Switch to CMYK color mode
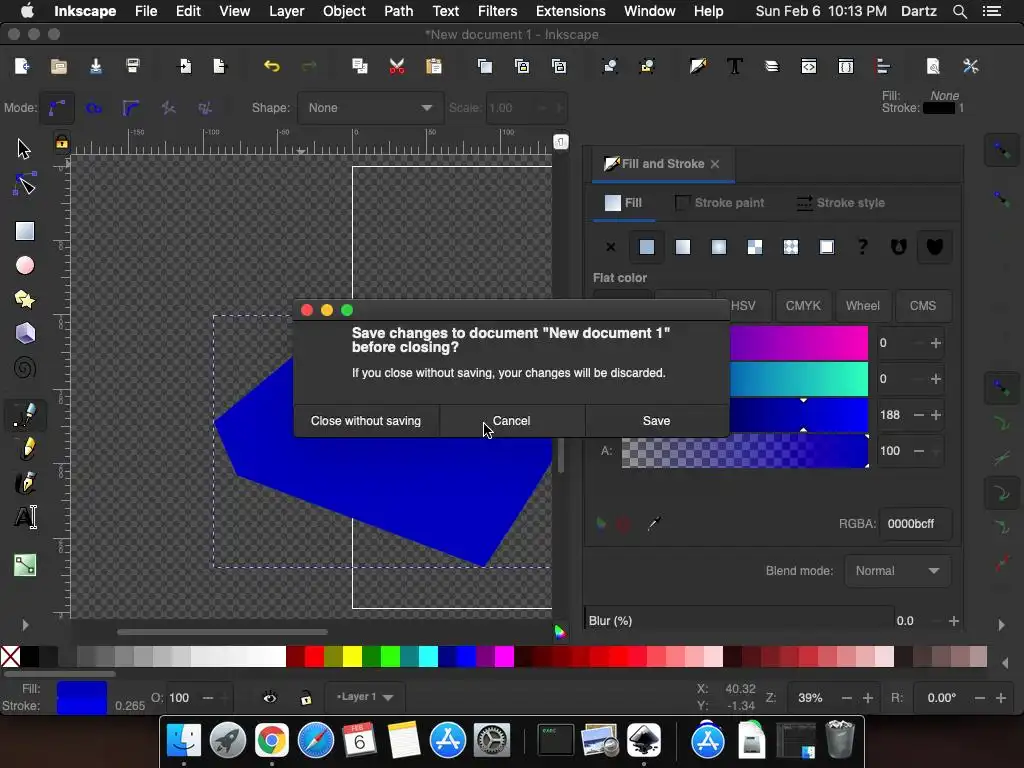This screenshot has width=1024, height=768. click(803, 306)
